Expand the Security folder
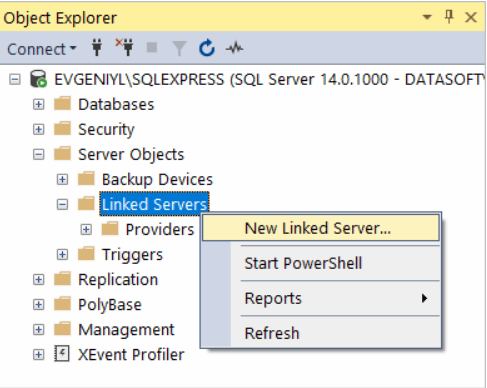This screenshot has height=388, width=487. tap(38, 129)
